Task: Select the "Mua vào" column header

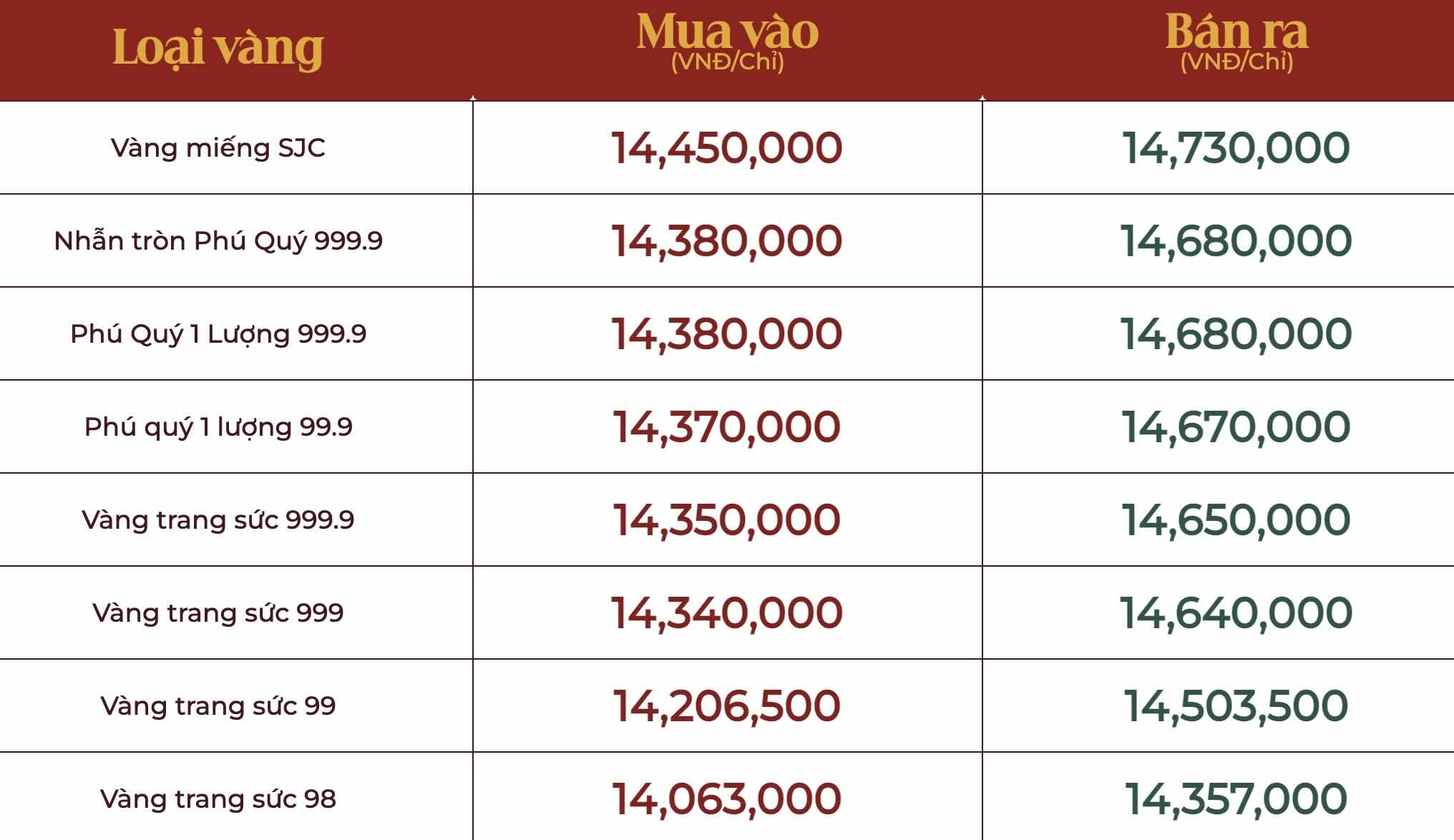Action: point(727,34)
